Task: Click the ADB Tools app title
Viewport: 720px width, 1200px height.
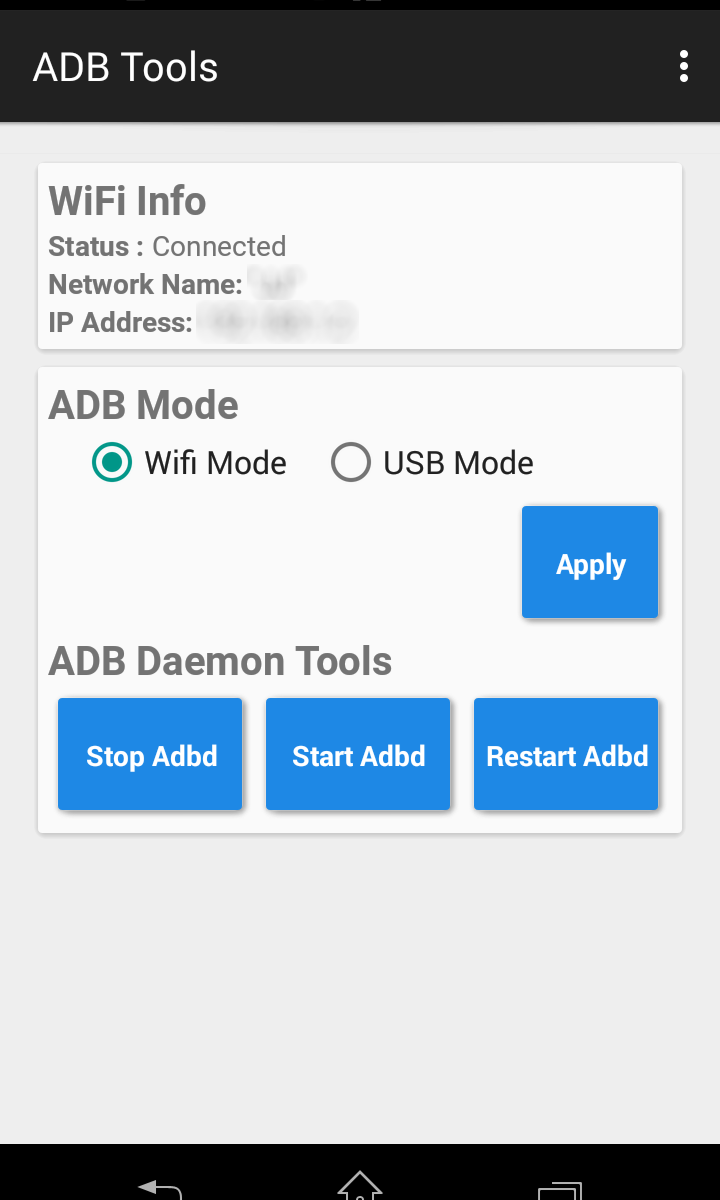Action: pyautogui.click(x=125, y=67)
